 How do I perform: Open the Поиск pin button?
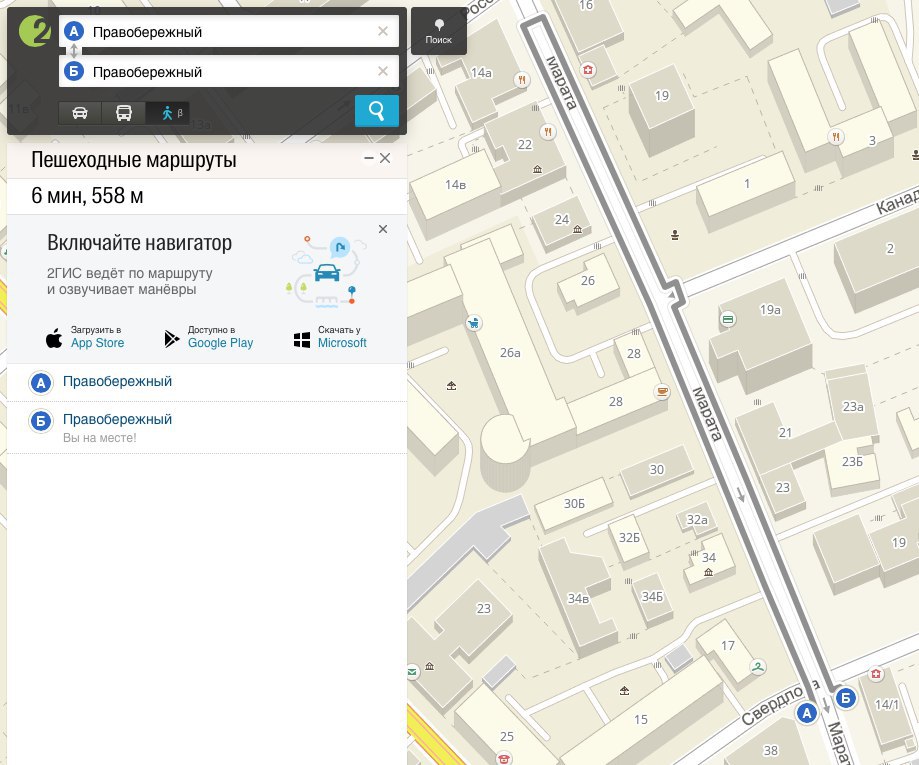pyautogui.click(x=439, y=32)
